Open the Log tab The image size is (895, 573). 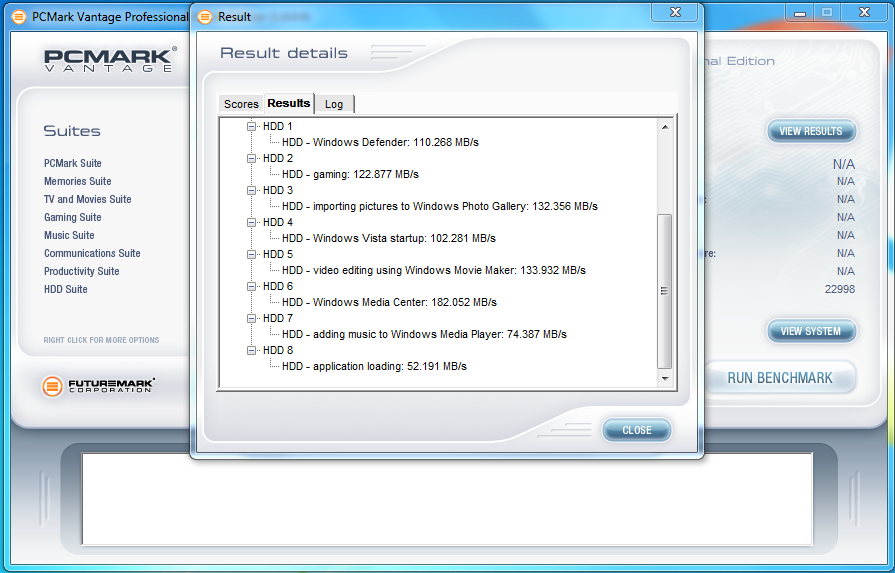coord(334,104)
